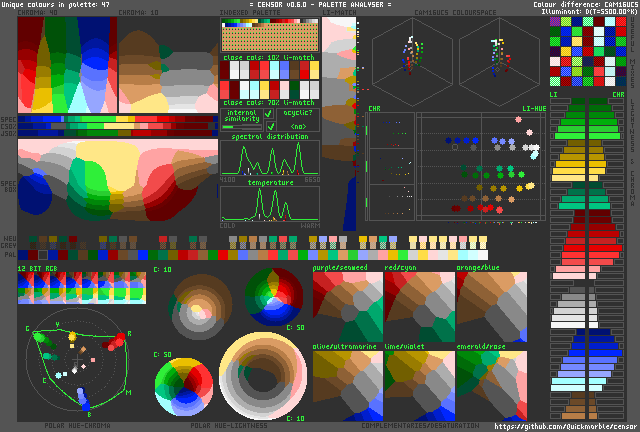Open the olive/ultramarine chart

348,386
